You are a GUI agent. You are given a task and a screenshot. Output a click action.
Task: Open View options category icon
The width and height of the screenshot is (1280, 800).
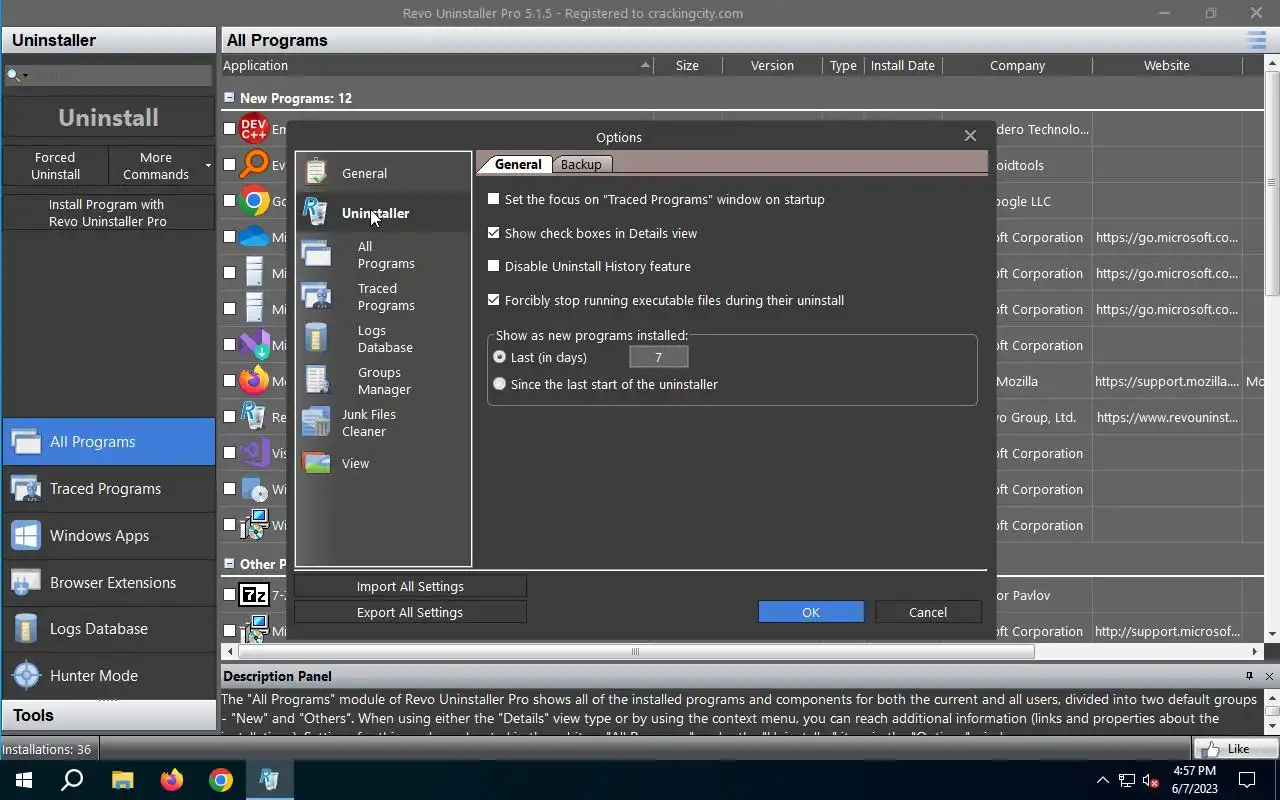[x=316, y=463]
